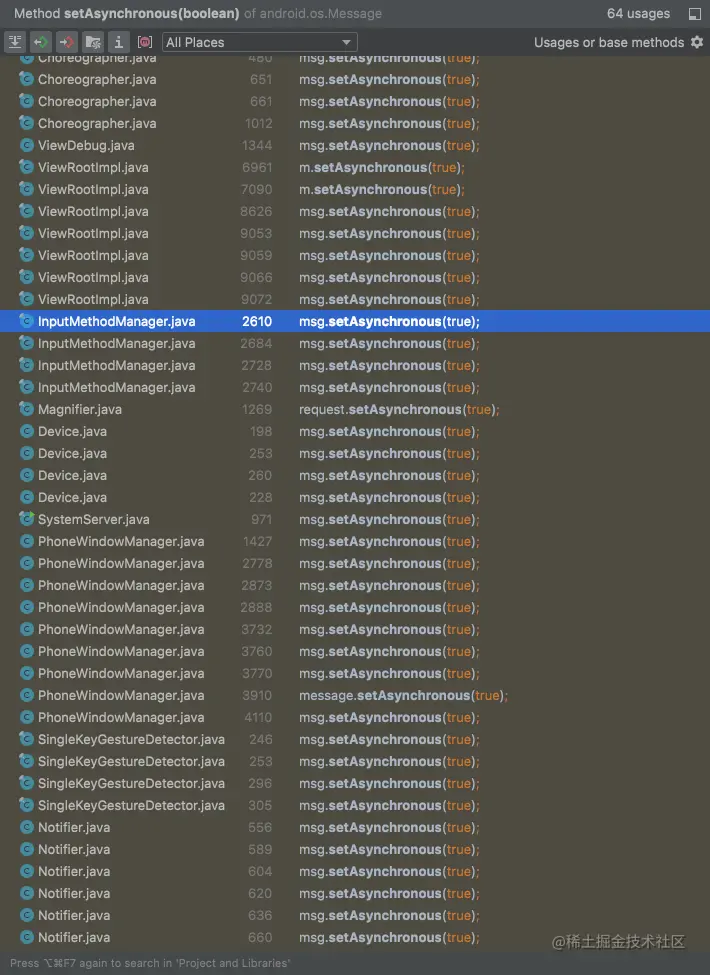Select SingleKeyGestureDetector.java usage at line 296
The image size is (710, 975).
coord(355,784)
